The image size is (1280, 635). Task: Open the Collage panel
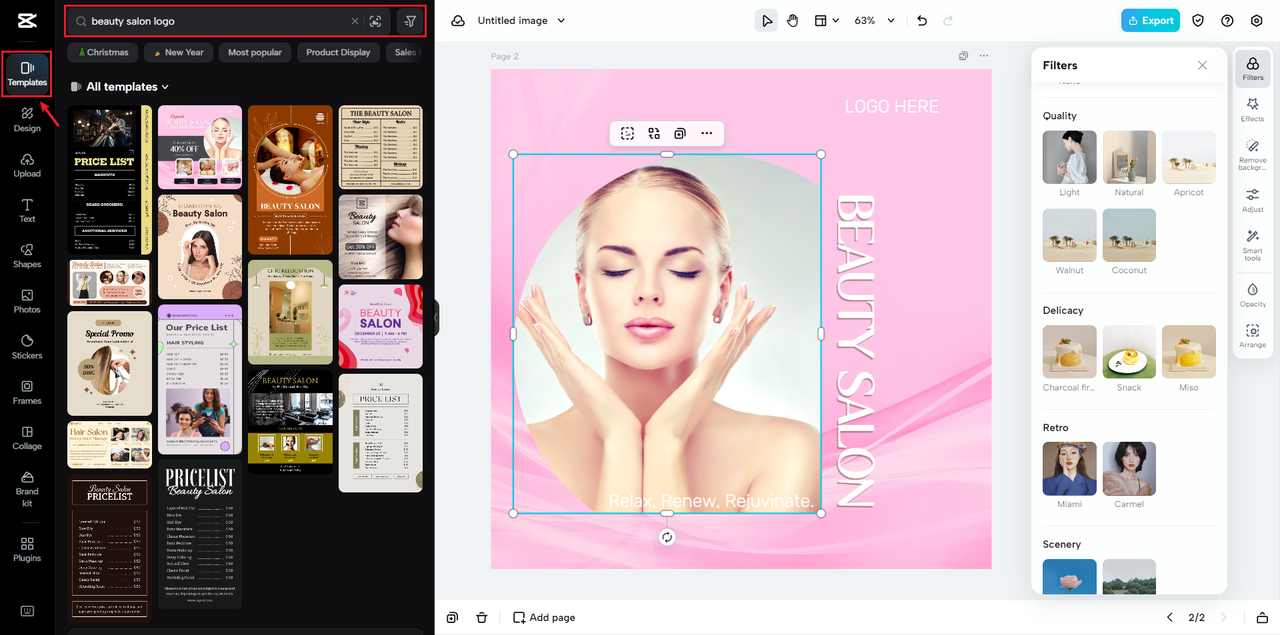coord(27,438)
